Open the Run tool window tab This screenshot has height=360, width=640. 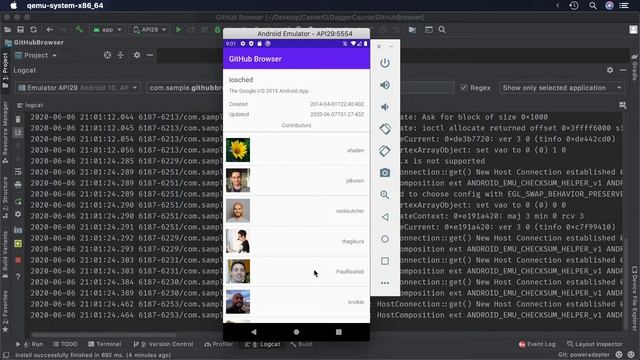point(29,344)
